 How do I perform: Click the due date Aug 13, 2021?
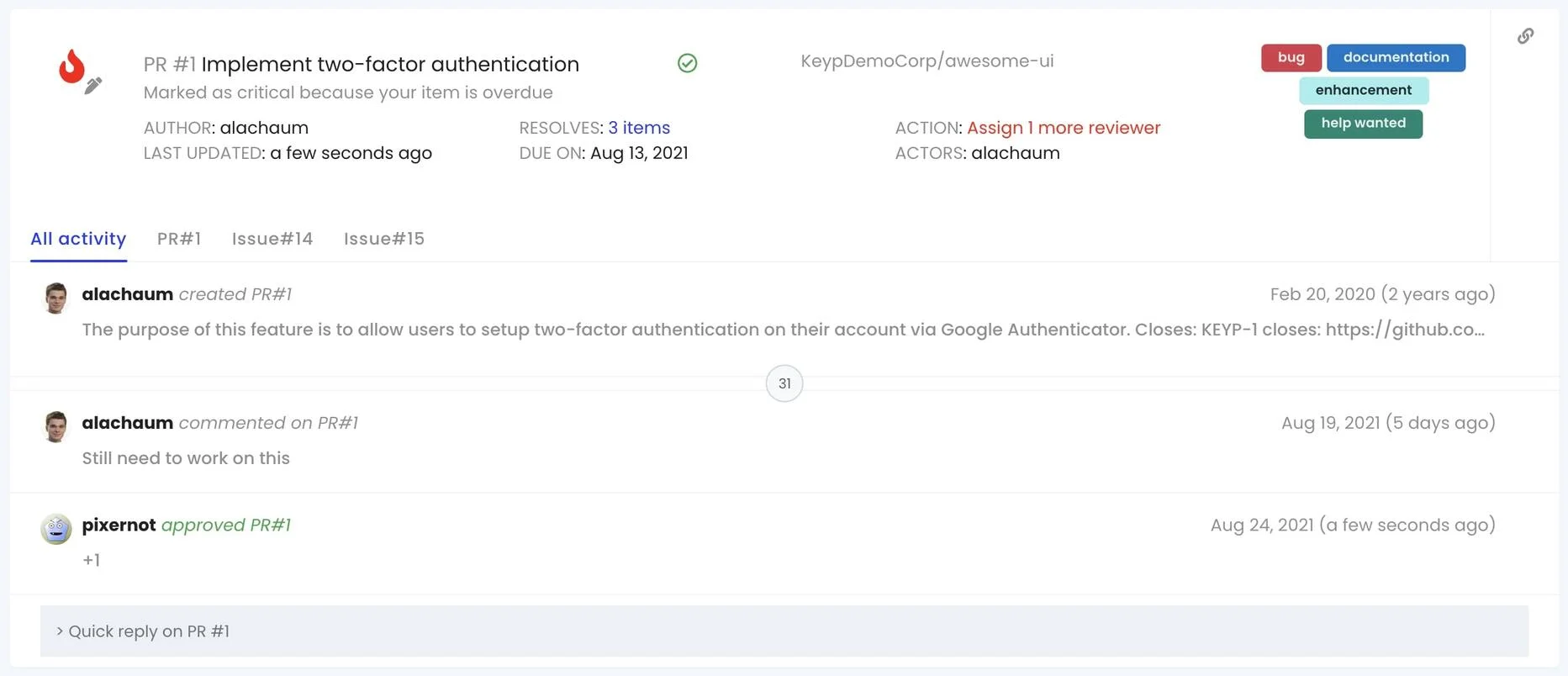(639, 153)
